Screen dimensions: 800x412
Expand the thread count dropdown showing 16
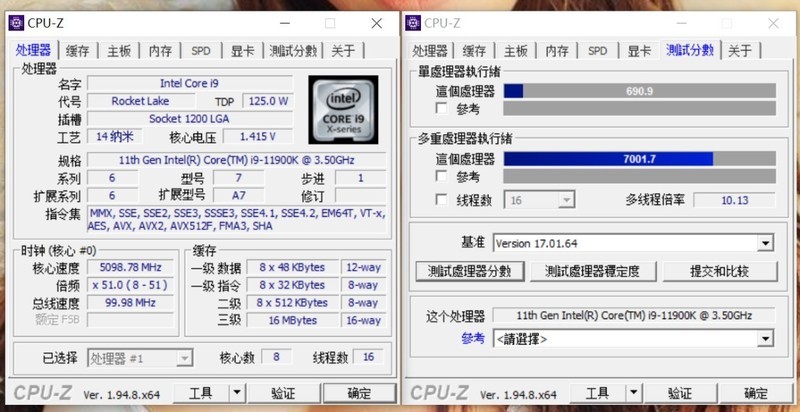click(566, 200)
